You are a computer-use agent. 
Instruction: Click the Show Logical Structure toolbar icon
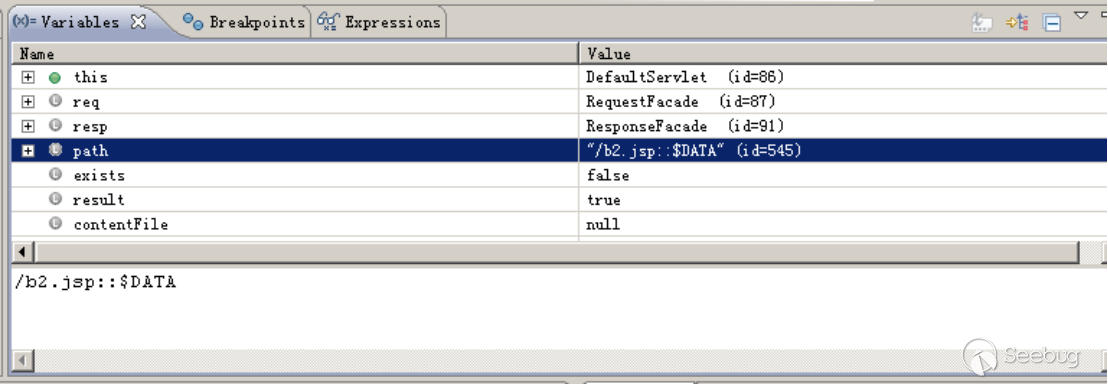tap(1017, 23)
